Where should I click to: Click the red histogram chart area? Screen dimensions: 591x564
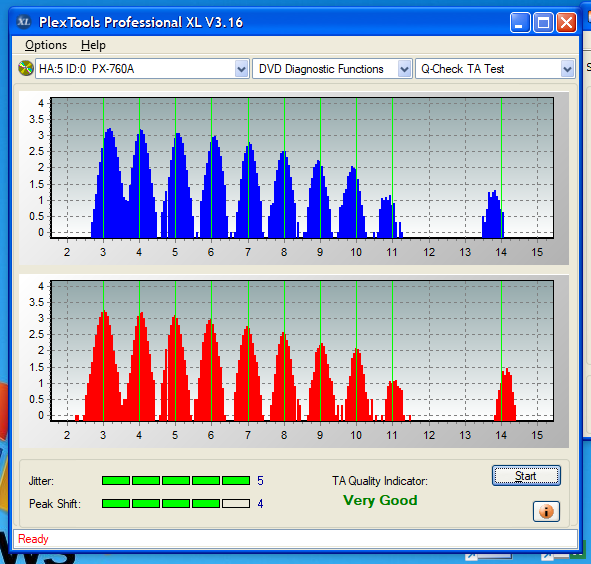302,351
